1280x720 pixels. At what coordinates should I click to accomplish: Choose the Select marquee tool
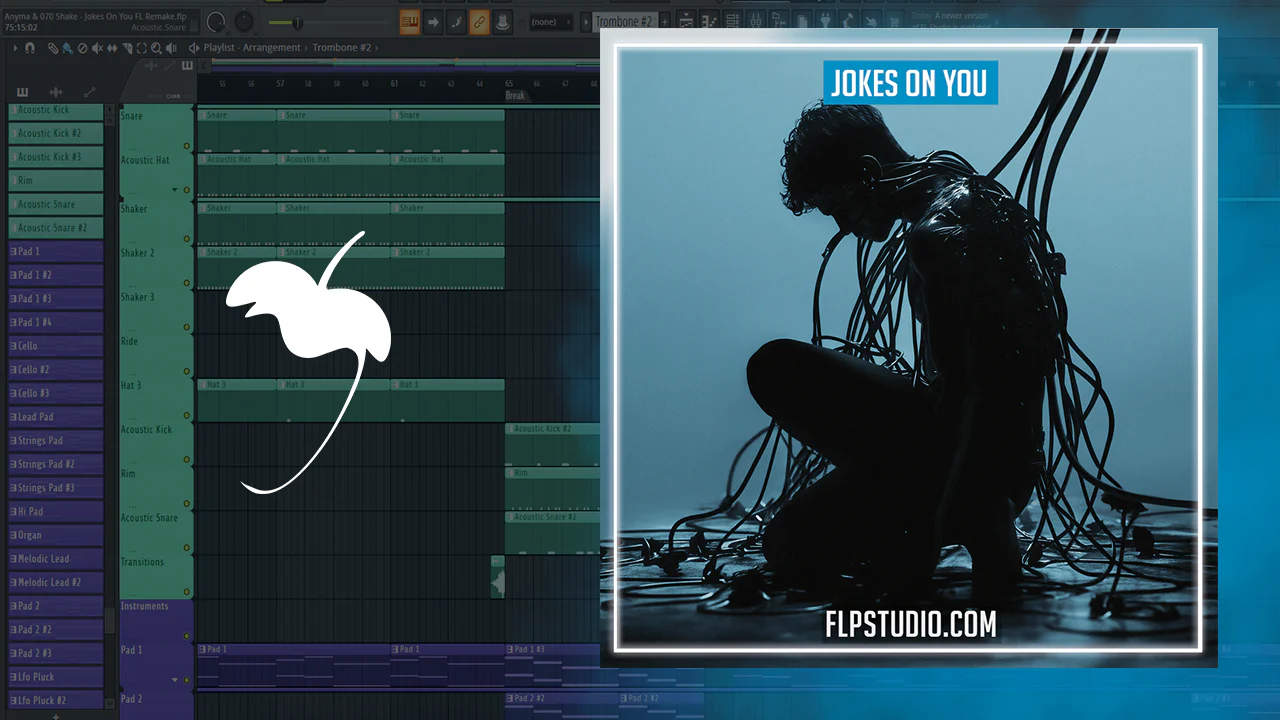[142, 47]
